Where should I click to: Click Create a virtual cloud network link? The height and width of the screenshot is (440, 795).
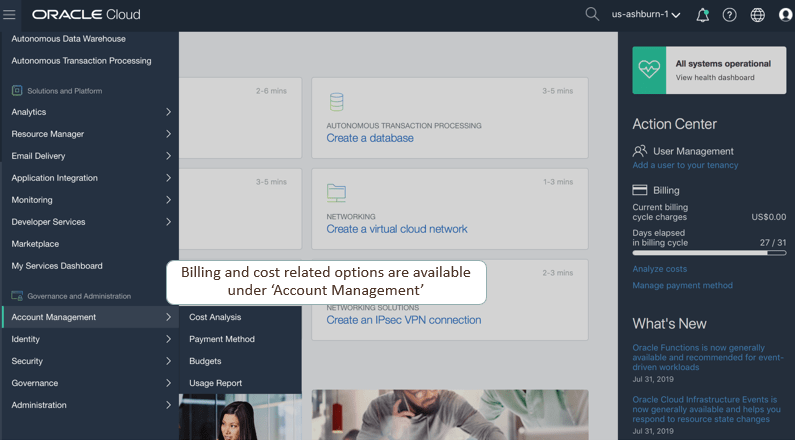click(x=397, y=229)
